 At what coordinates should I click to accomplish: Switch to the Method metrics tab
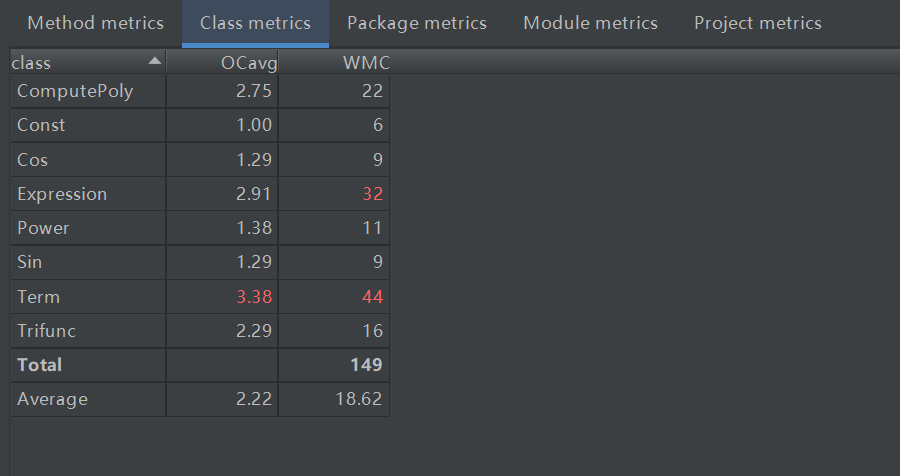point(95,23)
